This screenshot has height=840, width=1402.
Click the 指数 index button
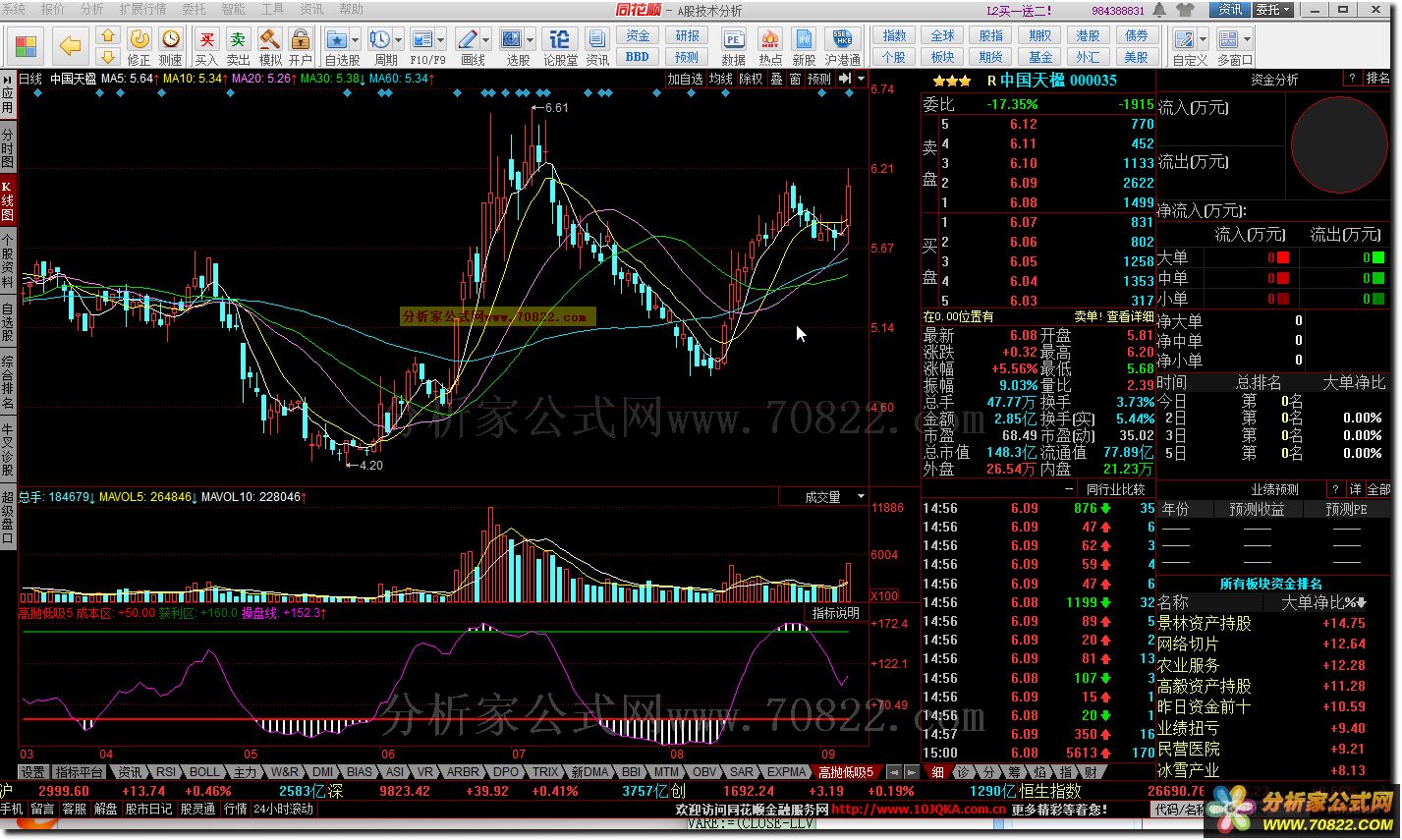(x=894, y=35)
